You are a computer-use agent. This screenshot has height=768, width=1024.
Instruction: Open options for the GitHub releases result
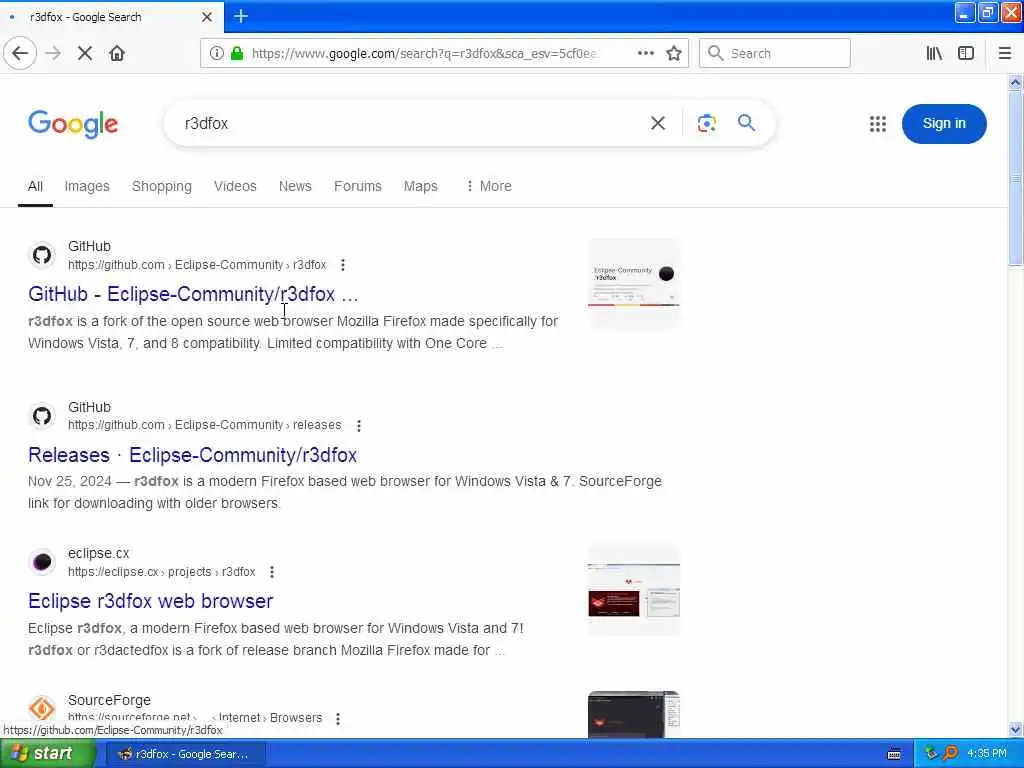(359, 426)
